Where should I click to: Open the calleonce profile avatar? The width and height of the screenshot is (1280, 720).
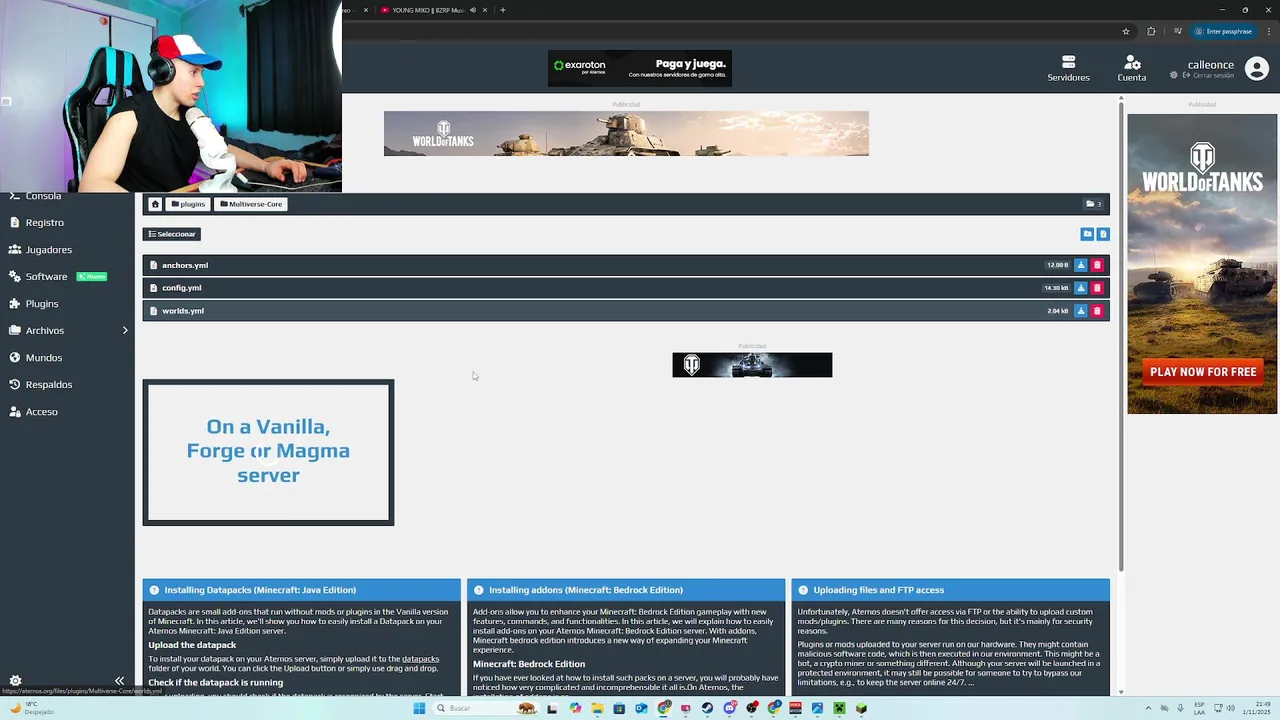tap(1257, 69)
